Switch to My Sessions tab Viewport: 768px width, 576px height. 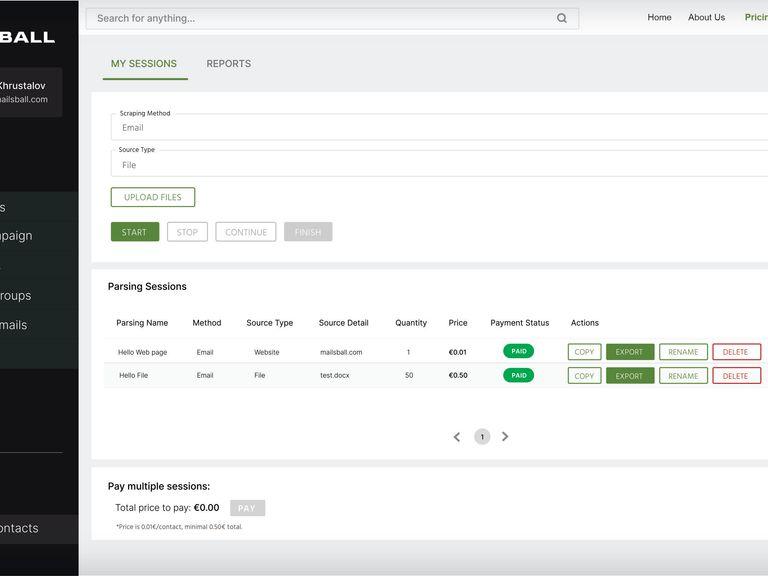pyautogui.click(x=144, y=64)
